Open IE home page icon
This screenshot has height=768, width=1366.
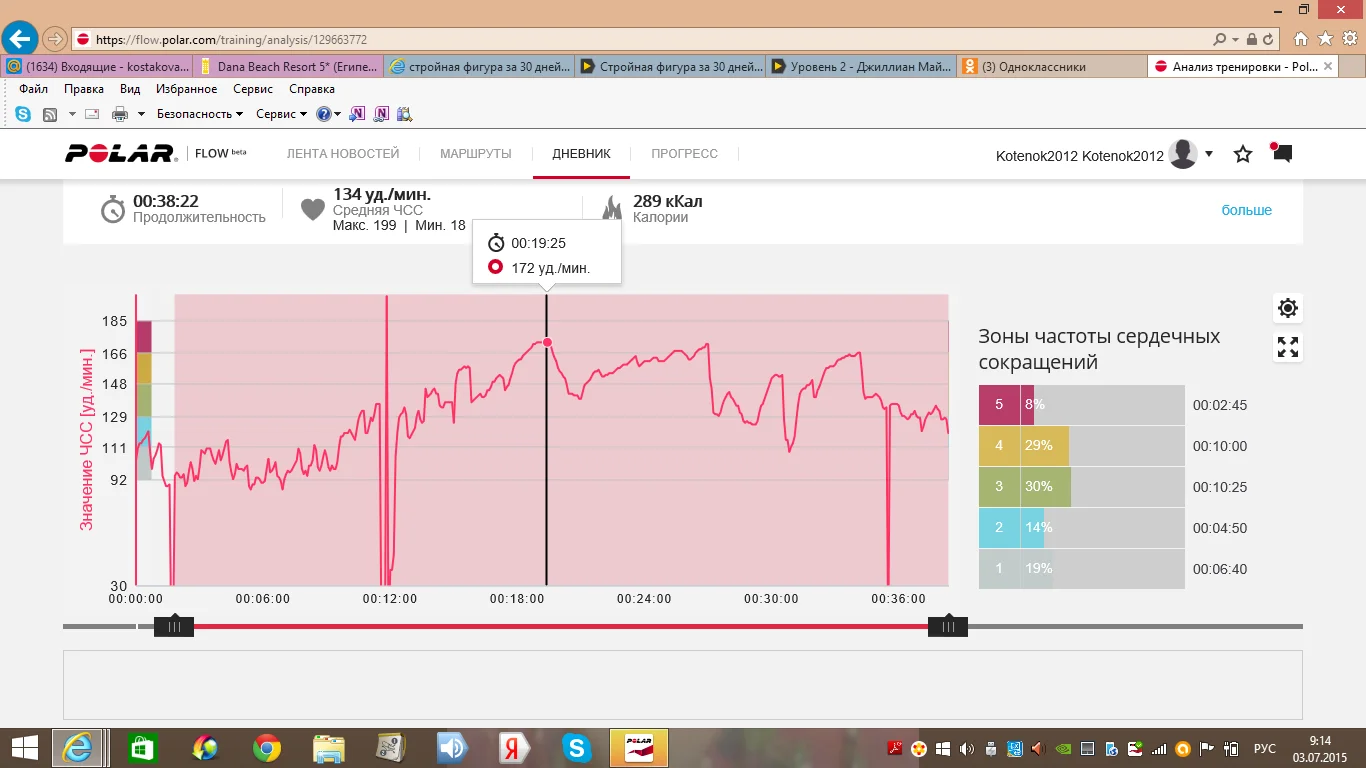[x=1301, y=39]
